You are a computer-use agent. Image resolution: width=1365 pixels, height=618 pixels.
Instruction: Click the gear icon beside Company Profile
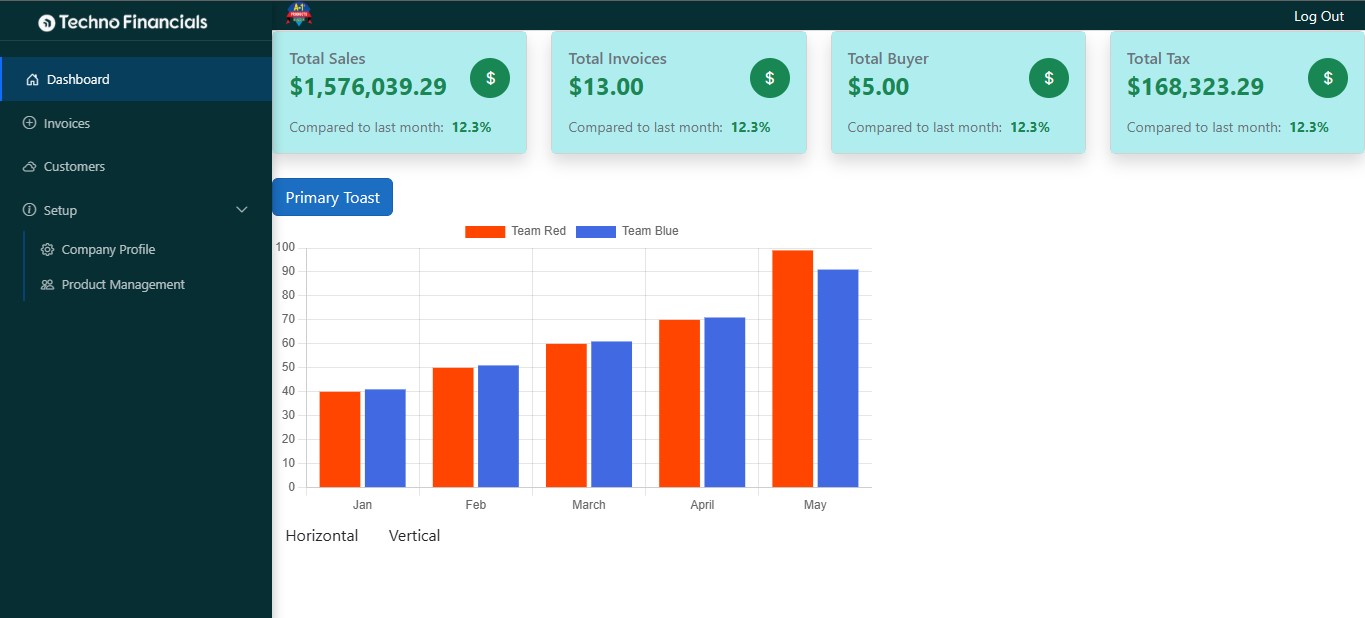tap(47, 250)
